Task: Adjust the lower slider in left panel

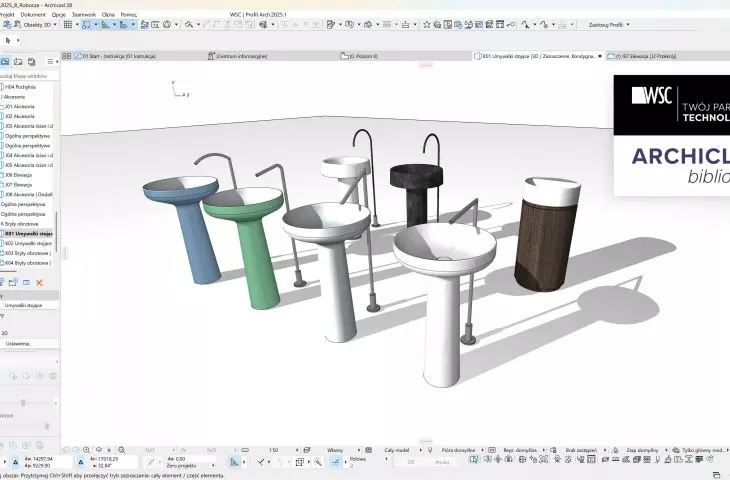Action: pos(47,426)
